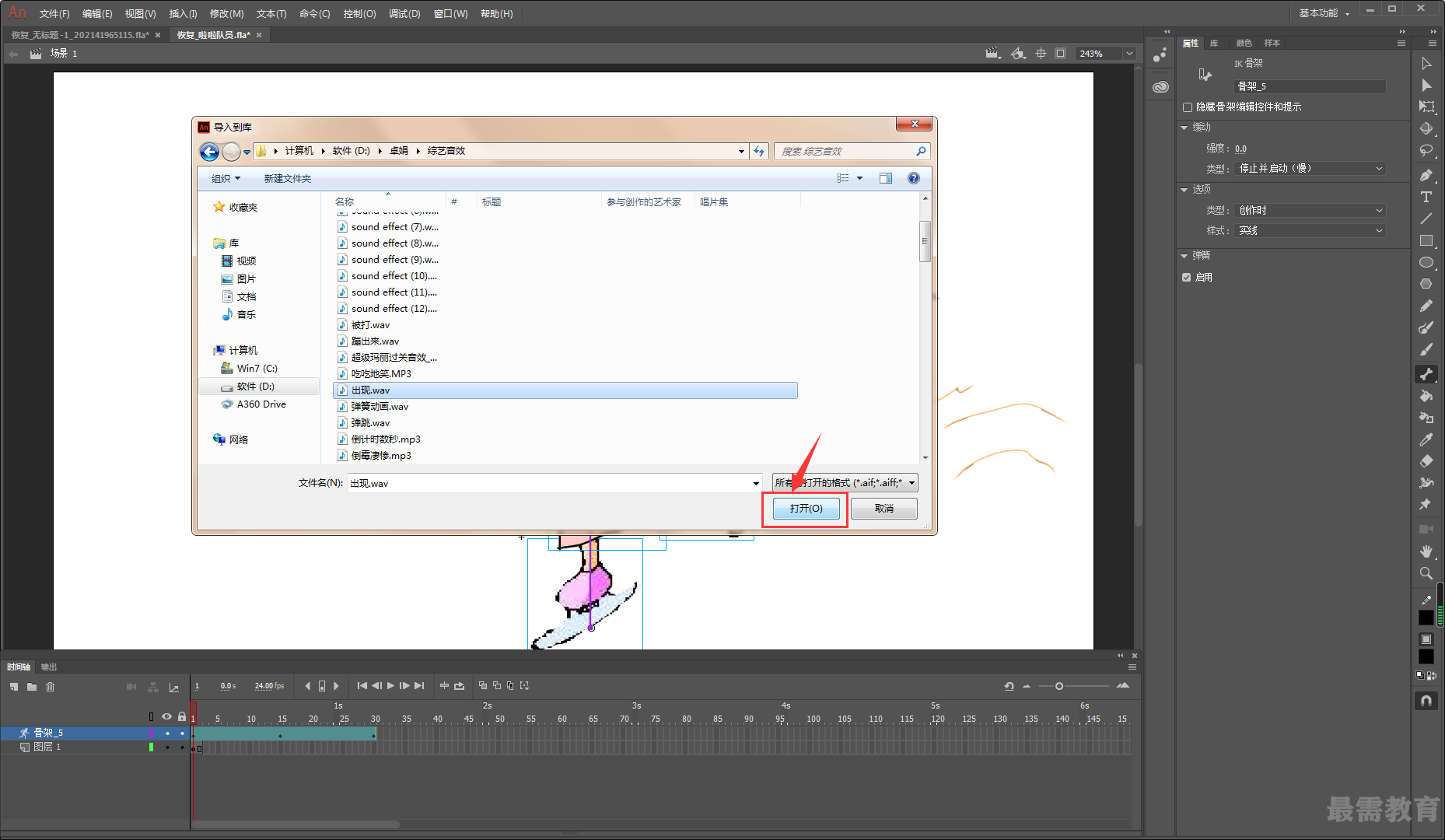The image size is (1445, 840).
Task: Select the Oval tool
Action: pyautogui.click(x=1426, y=262)
